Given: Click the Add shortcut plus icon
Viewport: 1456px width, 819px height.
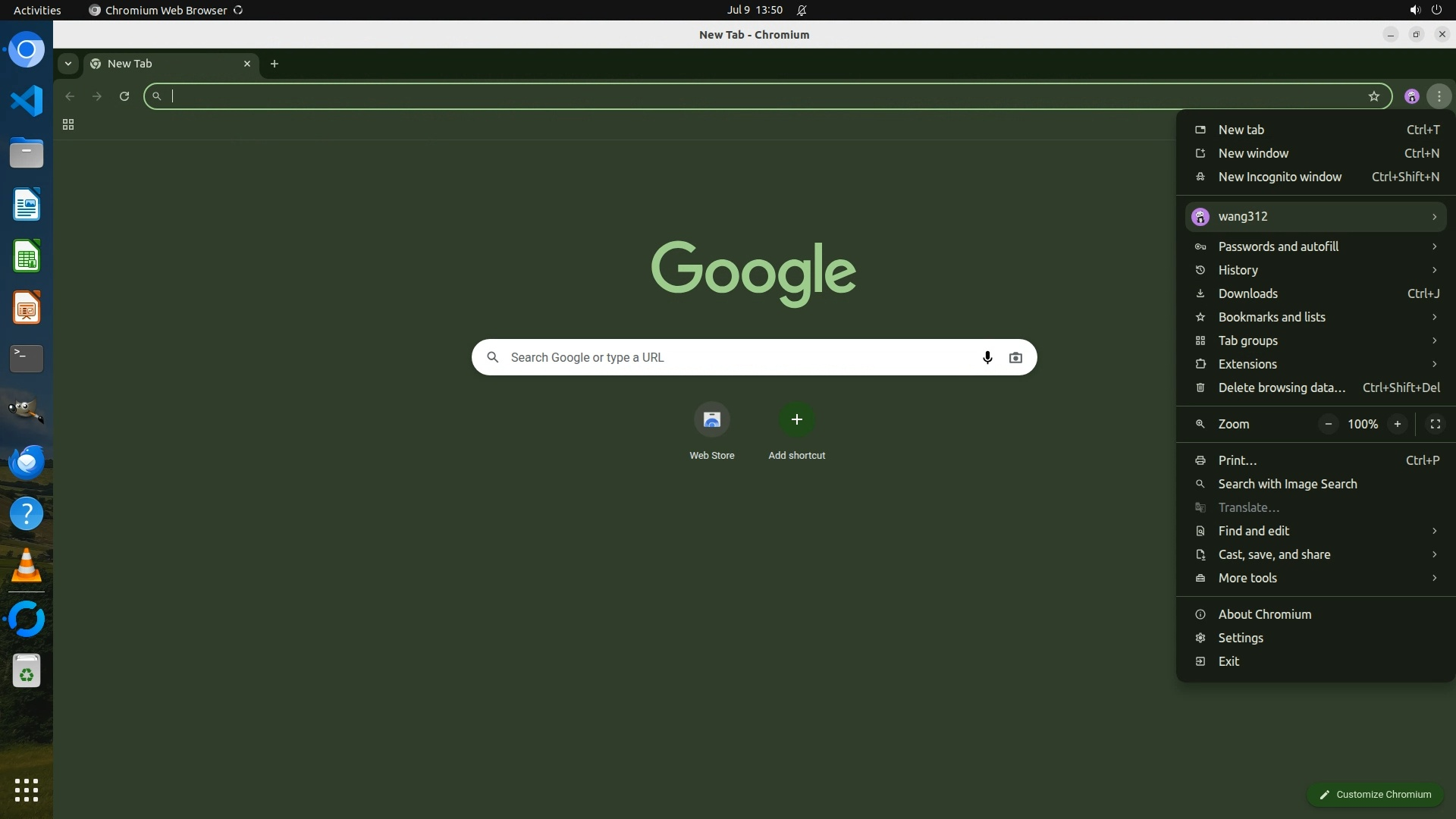Looking at the screenshot, I should coord(796,420).
